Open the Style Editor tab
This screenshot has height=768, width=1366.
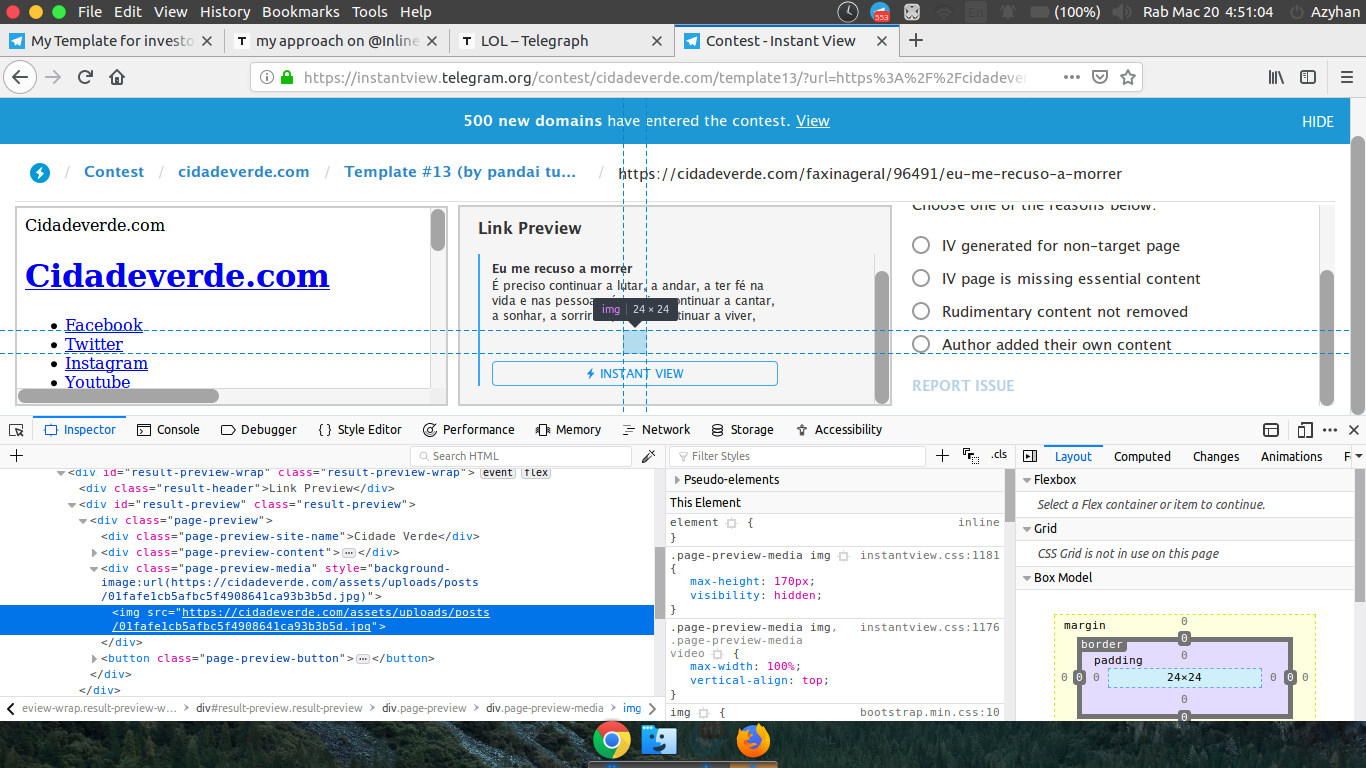(360, 430)
